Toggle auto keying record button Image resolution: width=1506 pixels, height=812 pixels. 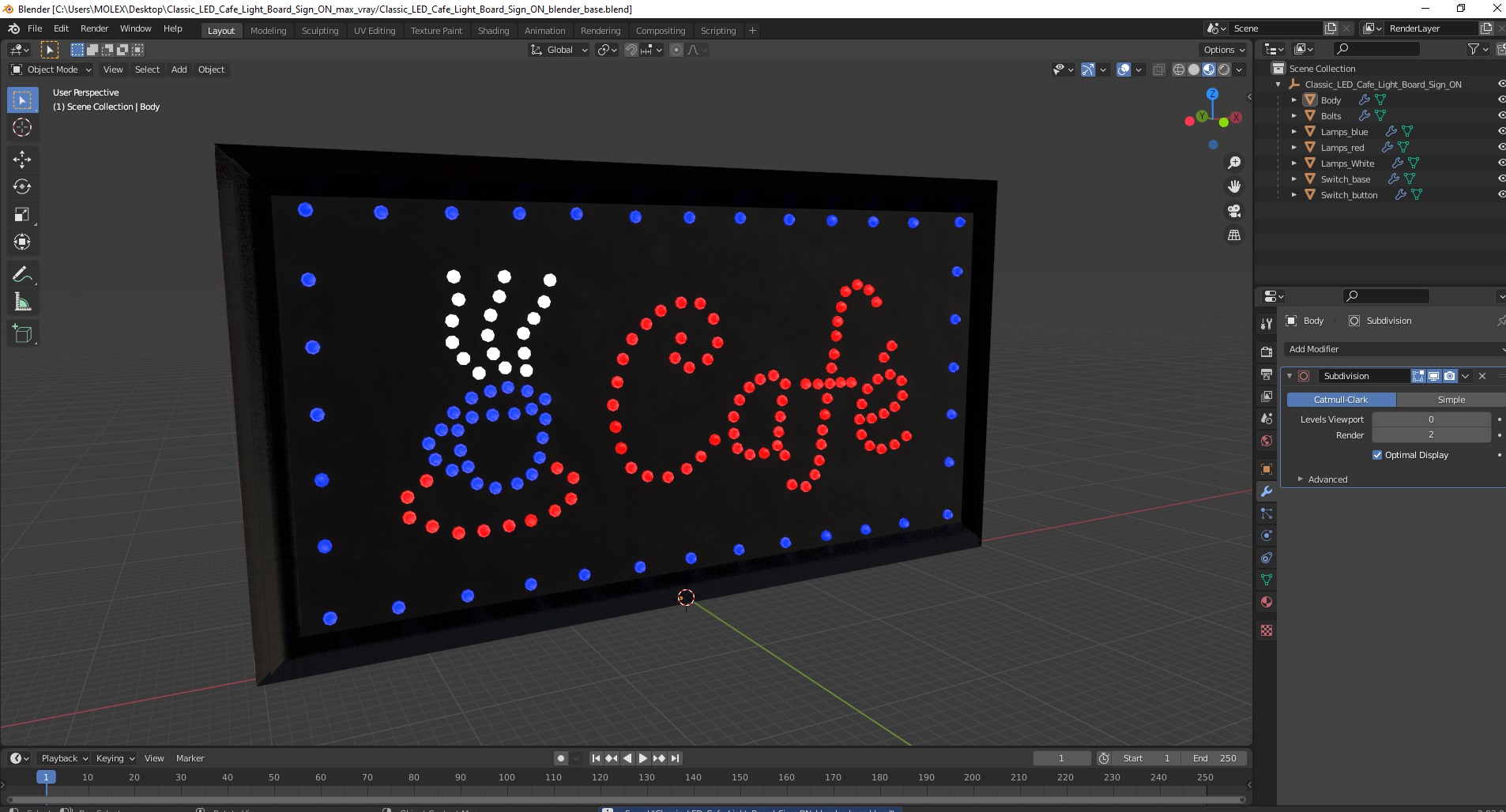pos(561,758)
